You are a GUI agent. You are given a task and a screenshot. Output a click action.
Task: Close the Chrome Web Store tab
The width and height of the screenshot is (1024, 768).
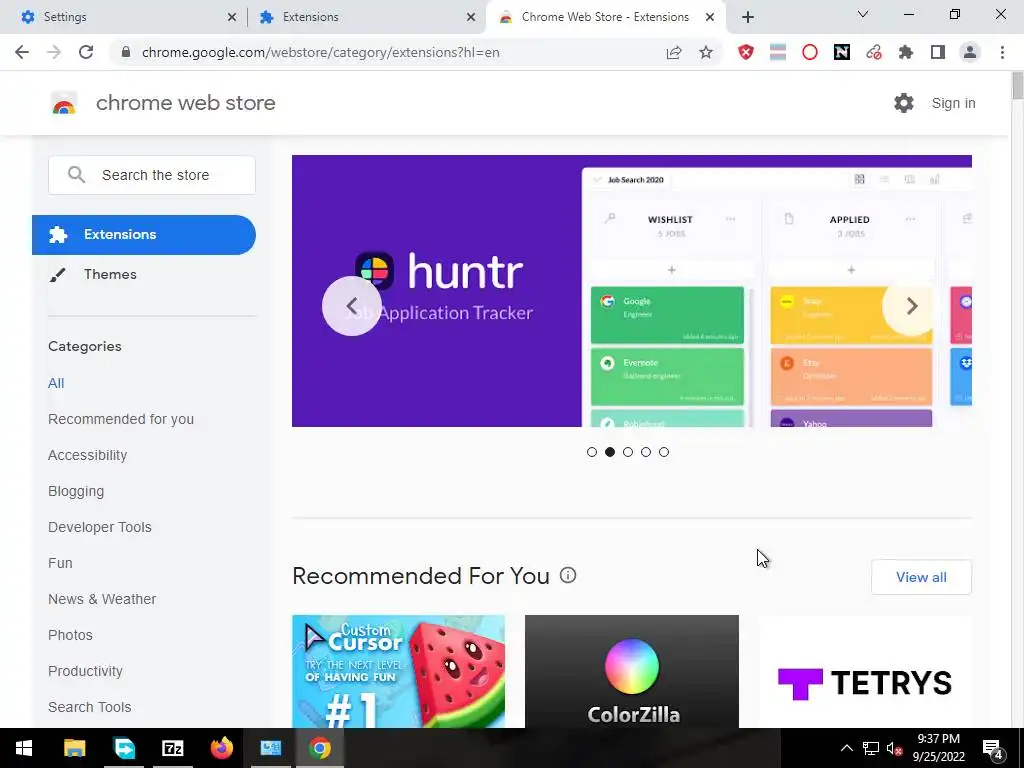click(x=710, y=18)
